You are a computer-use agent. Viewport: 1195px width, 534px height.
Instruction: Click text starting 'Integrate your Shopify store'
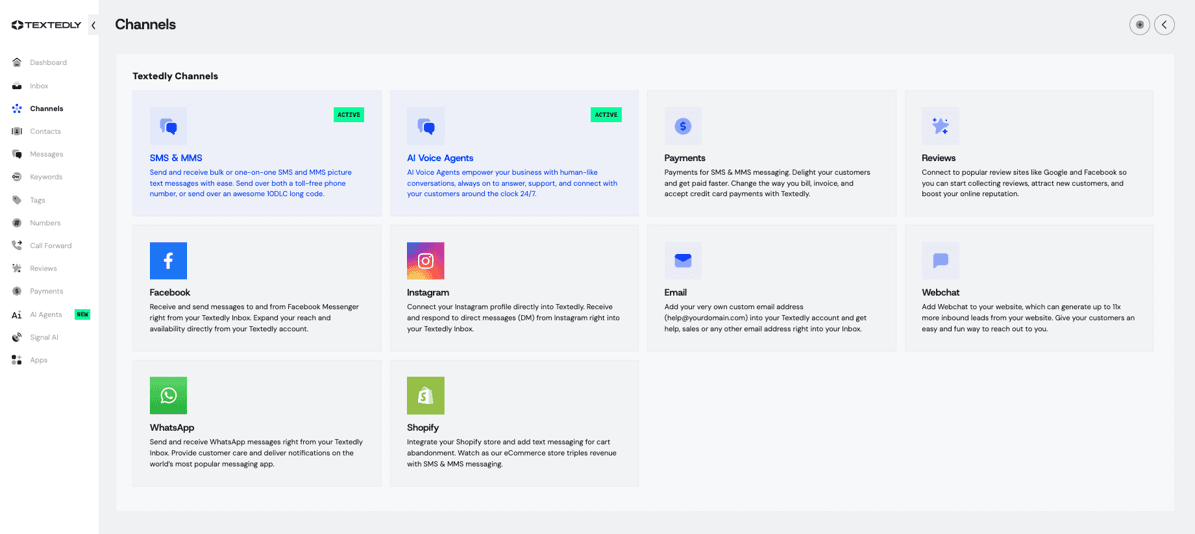click(x=511, y=452)
